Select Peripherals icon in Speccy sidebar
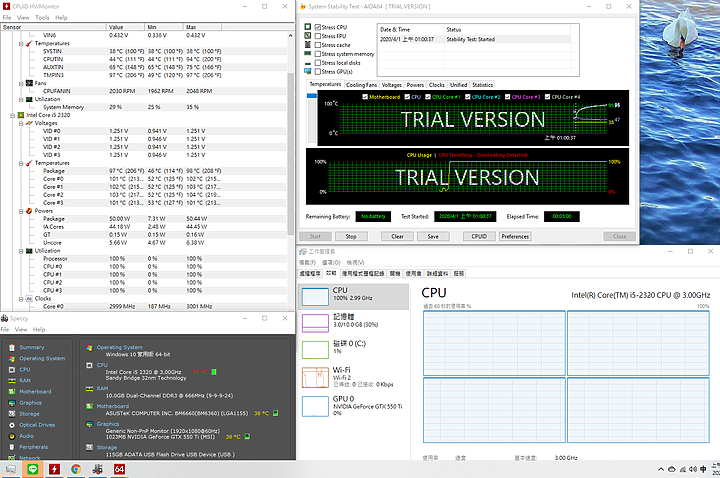The image size is (720, 478). [12, 447]
